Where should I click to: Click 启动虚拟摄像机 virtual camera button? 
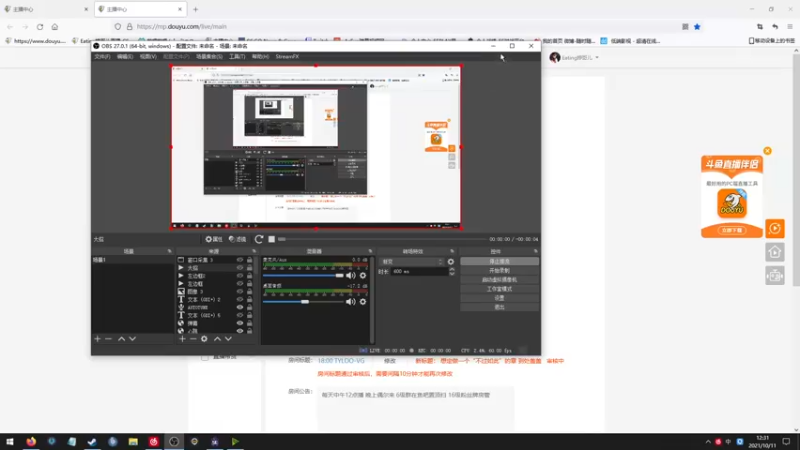499,280
